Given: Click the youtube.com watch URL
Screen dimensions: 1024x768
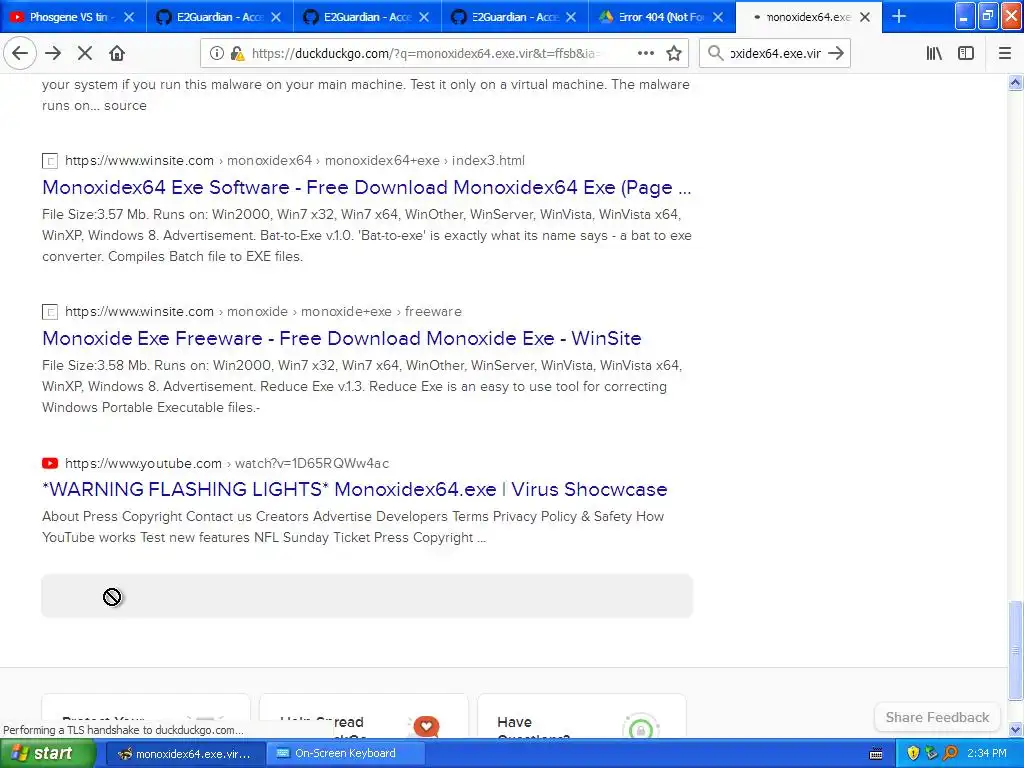Looking at the screenshot, I should point(227,463).
